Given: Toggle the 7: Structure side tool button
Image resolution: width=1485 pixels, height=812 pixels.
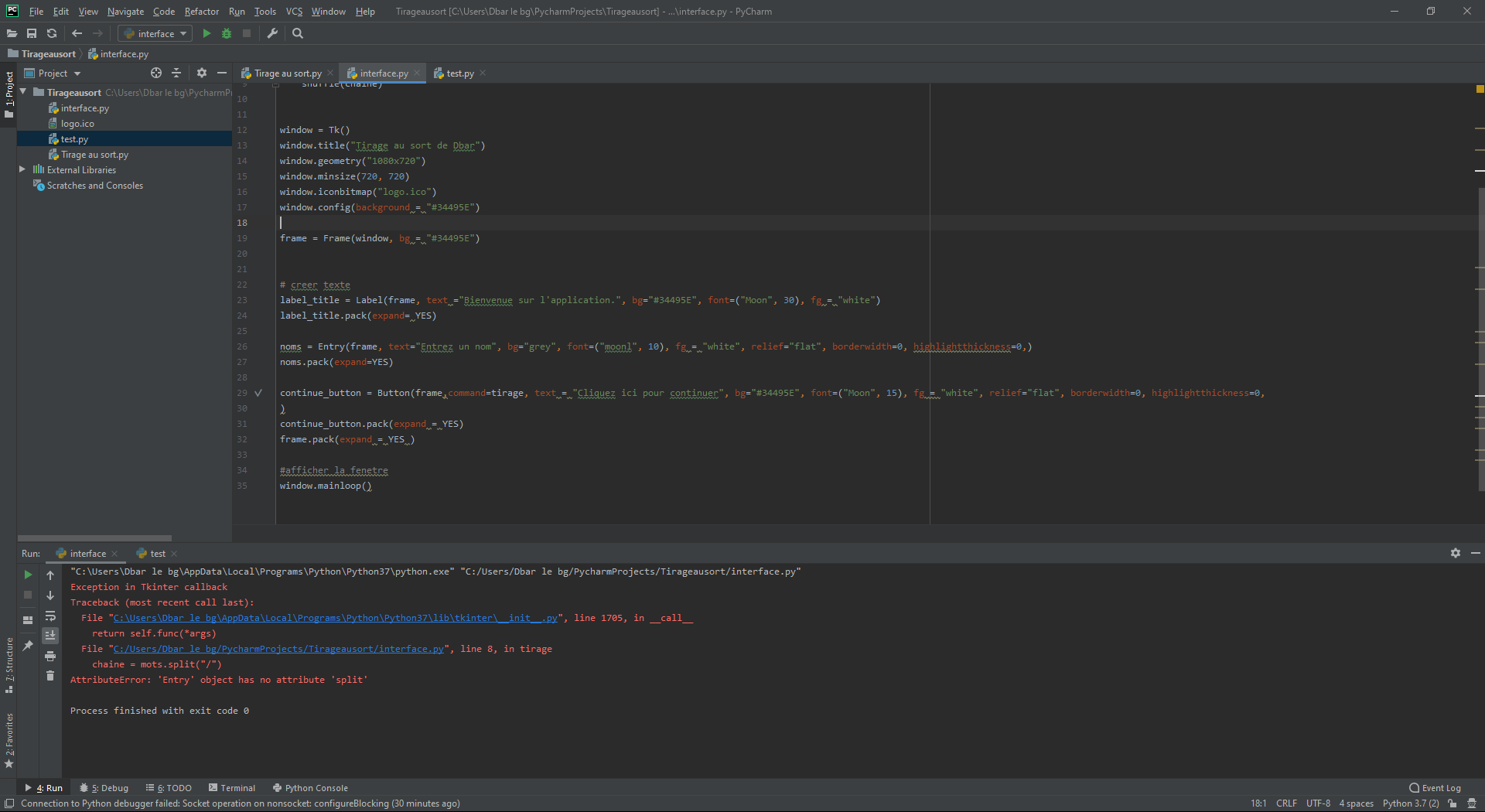Looking at the screenshot, I should pos(9,665).
